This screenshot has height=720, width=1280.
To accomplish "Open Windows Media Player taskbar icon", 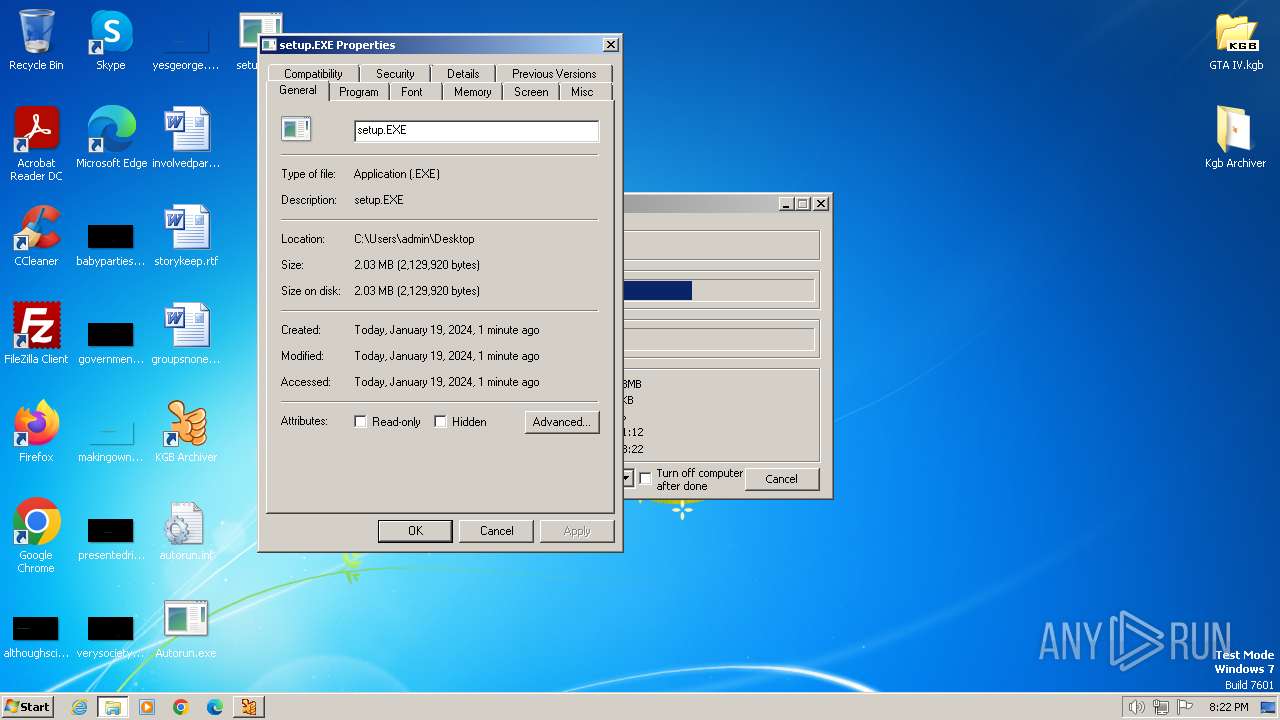I will click(147, 707).
